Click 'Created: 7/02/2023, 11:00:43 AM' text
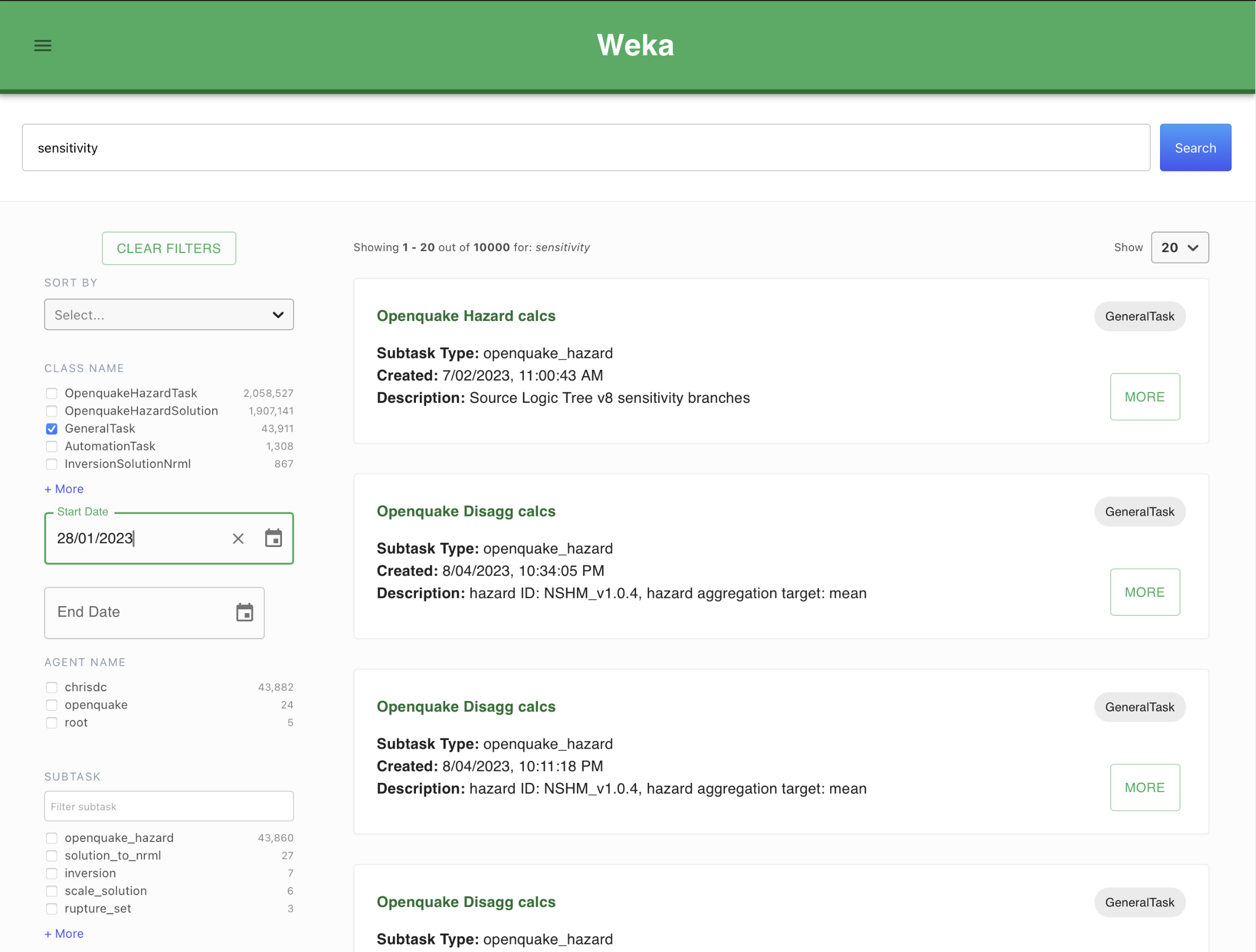Viewport: 1256px width, 952px height. [490, 375]
